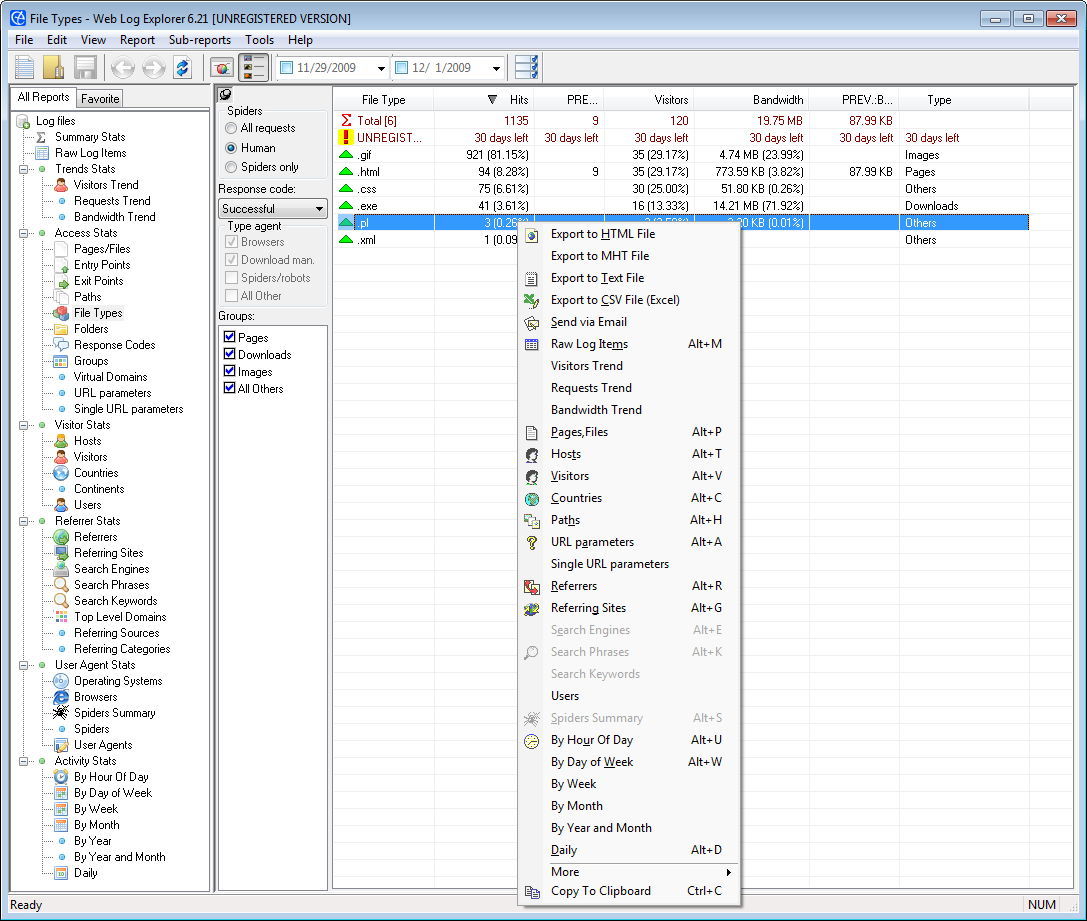Open the Tools menu
The height and width of the screenshot is (921, 1087).
pyautogui.click(x=259, y=40)
